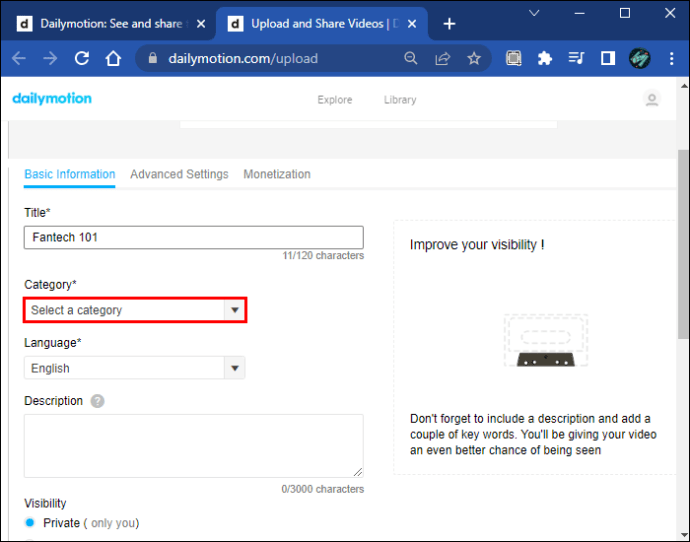
Task: Click the address bar URL dailymotion.com/upload
Action: click(243, 59)
